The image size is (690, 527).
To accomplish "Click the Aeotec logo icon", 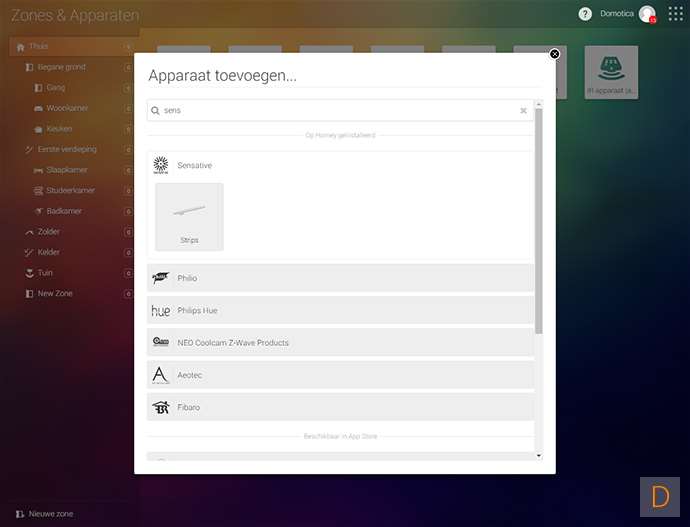I will pos(160,375).
